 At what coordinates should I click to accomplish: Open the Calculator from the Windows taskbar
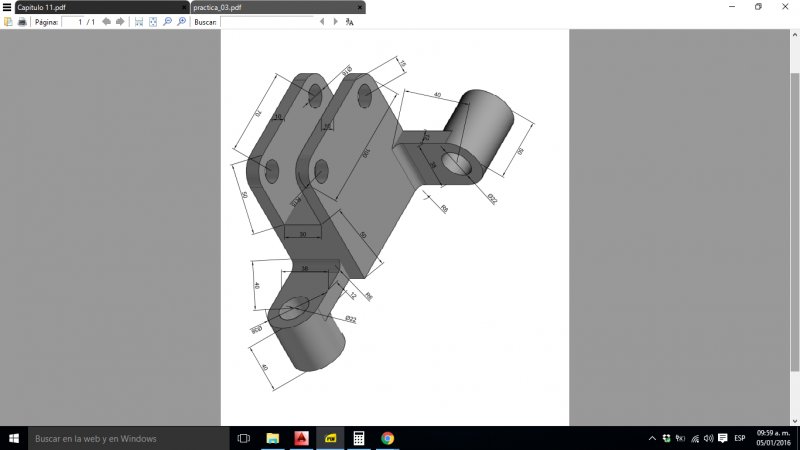tap(358, 438)
